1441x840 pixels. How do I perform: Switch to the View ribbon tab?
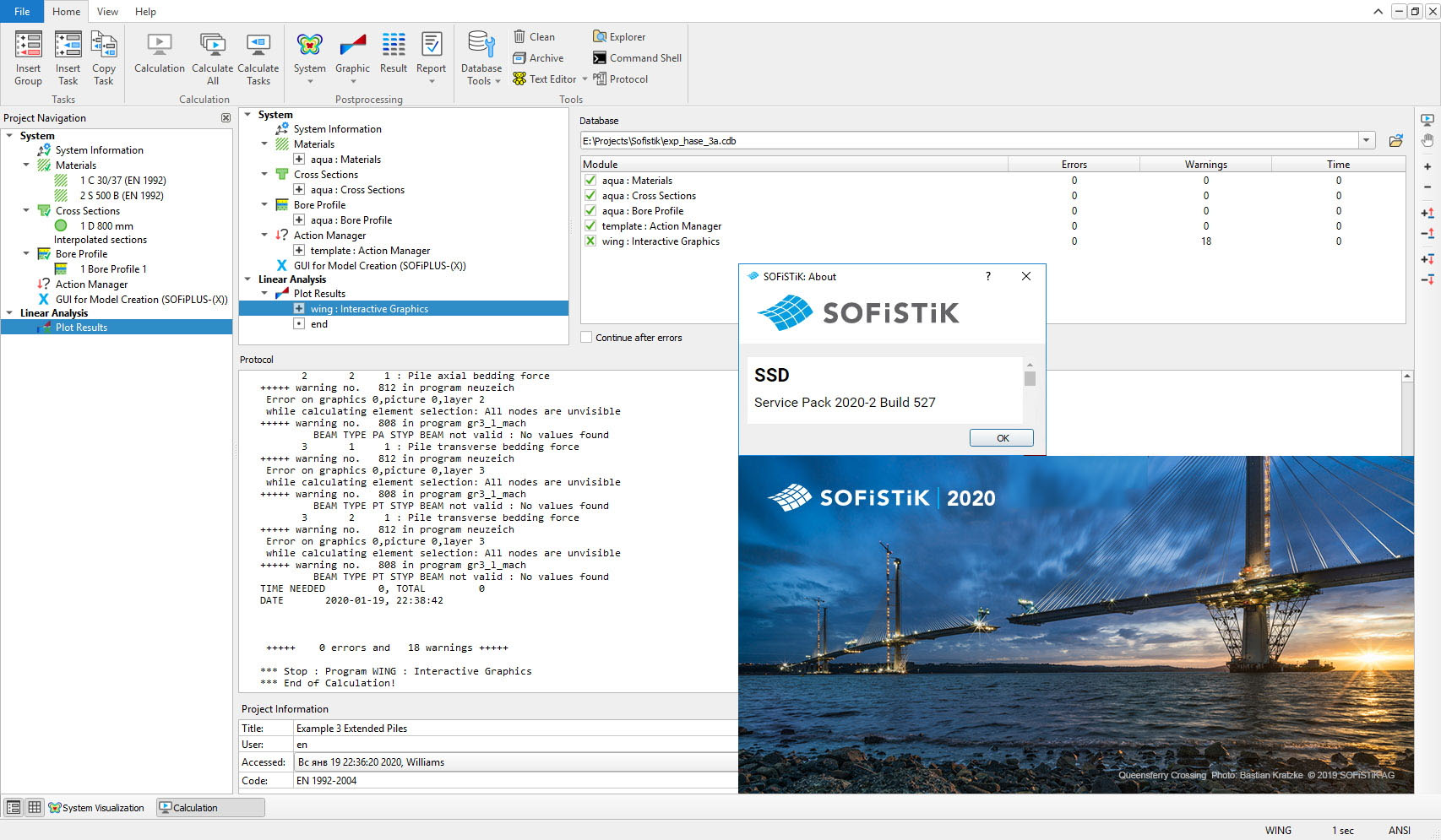click(x=107, y=12)
